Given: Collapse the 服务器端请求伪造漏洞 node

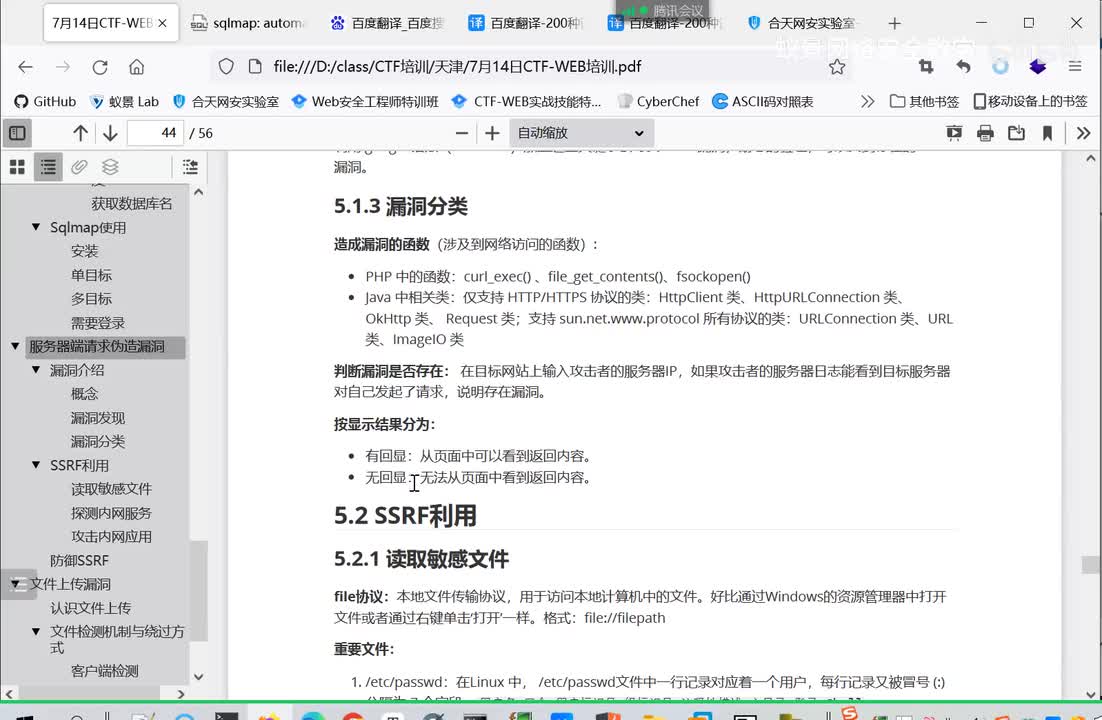Looking at the screenshot, I should [15, 346].
